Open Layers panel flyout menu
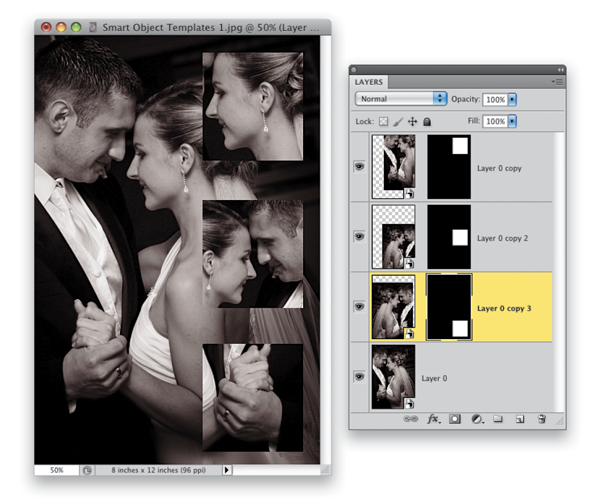The image size is (600, 500). [x=557, y=82]
